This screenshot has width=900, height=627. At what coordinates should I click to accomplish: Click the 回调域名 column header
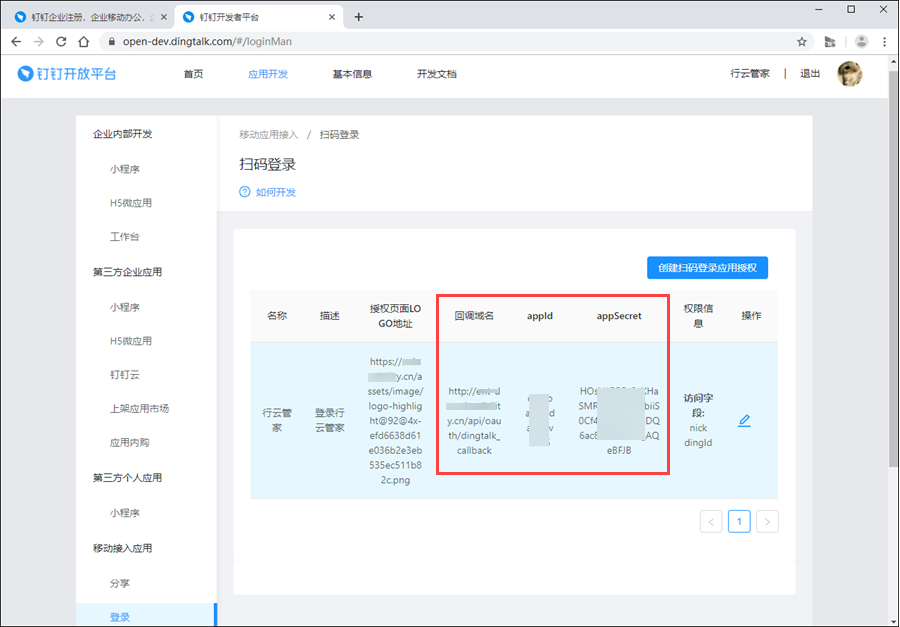474,316
